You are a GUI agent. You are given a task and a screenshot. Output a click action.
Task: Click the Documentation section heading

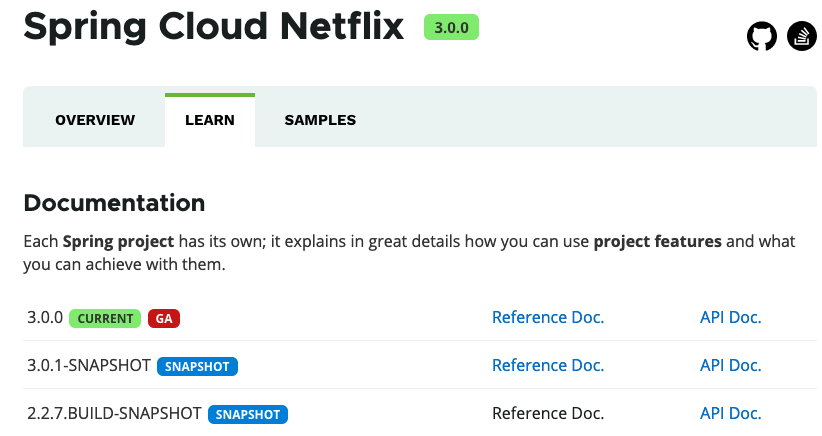(114, 203)
